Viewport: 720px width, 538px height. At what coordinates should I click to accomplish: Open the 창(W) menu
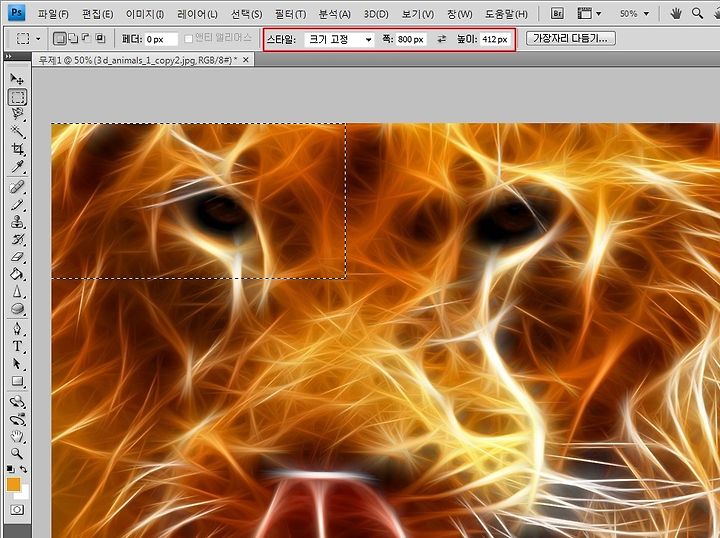pyautogui.click(x=459, y=14)
